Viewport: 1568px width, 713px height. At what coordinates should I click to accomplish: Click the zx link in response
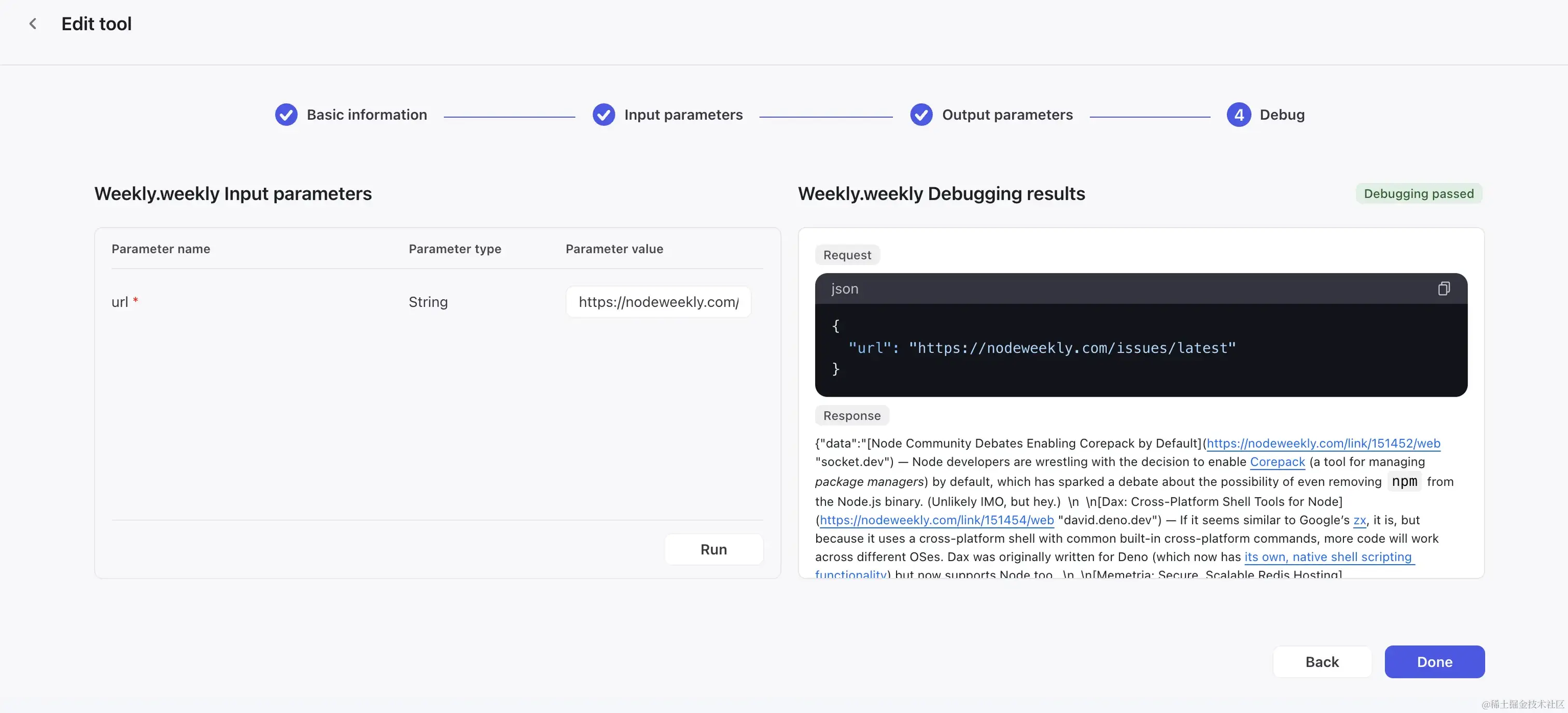click(1359, 520)
